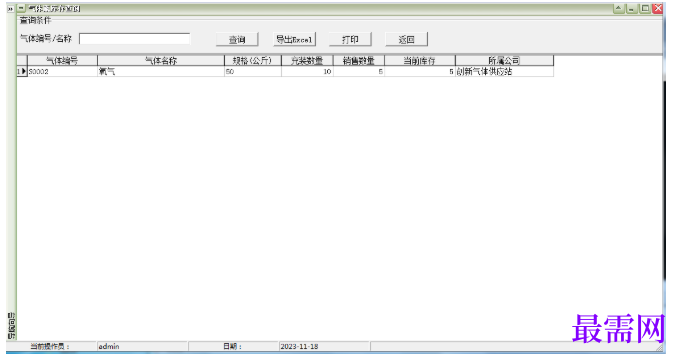This screenshot has height=360, width=684.
Task: Select the fill quantity cell showing 10
Action: click(307, 72)
